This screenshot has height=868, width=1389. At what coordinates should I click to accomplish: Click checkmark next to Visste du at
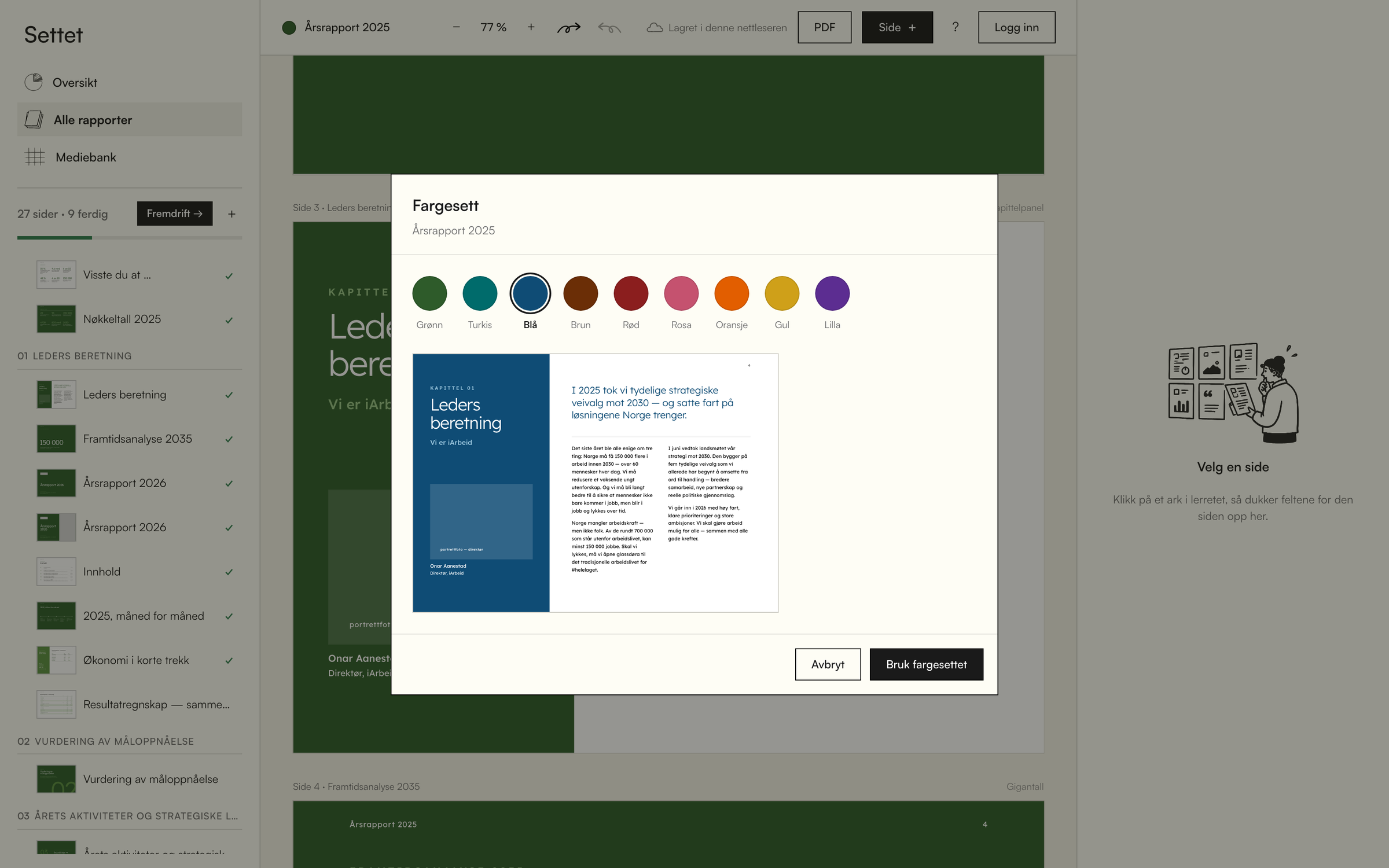point(229,276)
